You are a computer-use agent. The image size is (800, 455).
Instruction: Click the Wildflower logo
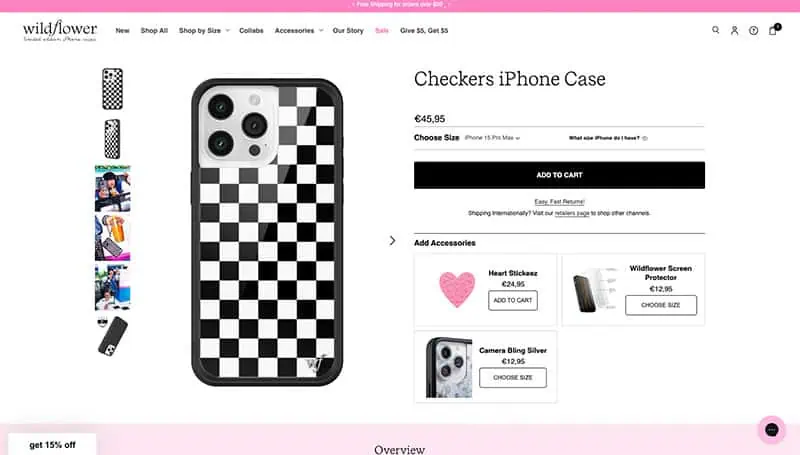60,31
